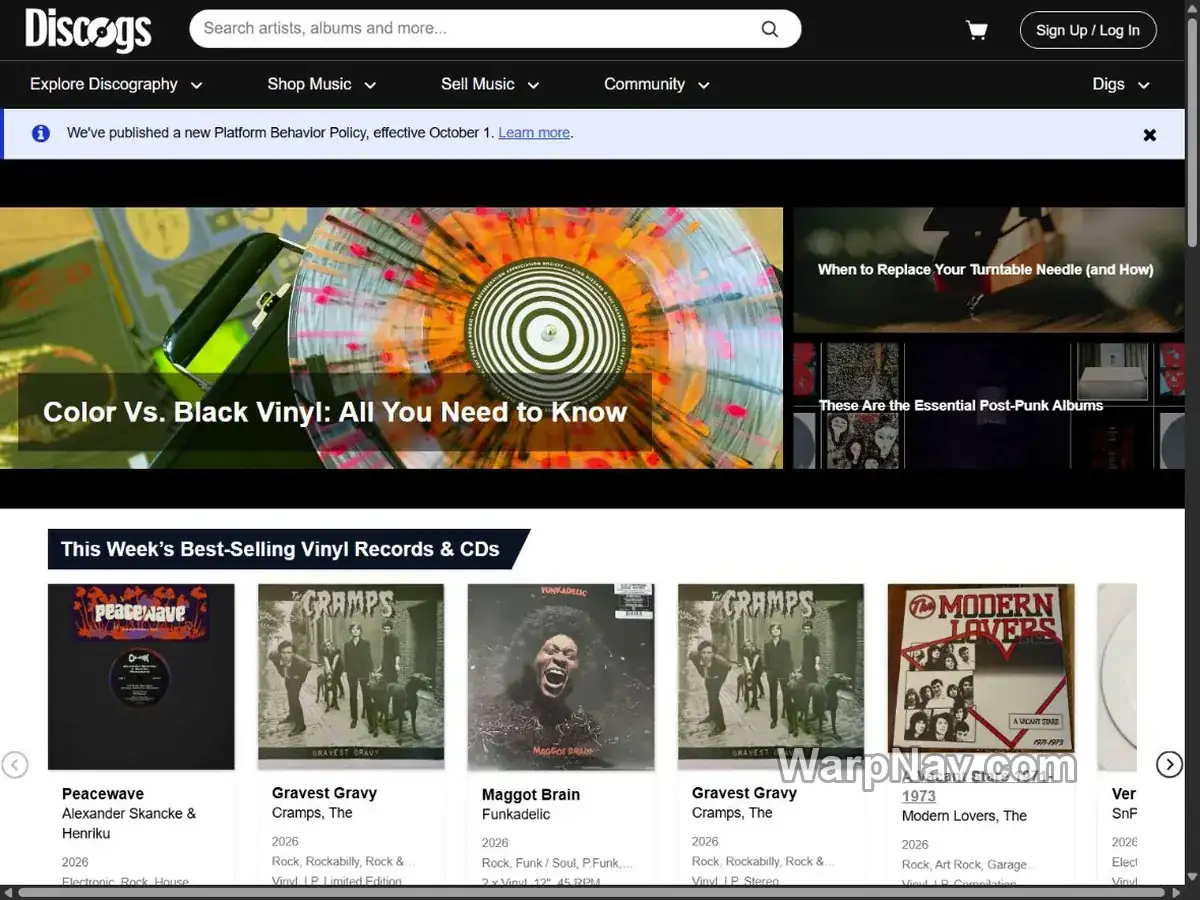Open the Community dropdown
Screen dimensions: 1200x900
[656, 84]
